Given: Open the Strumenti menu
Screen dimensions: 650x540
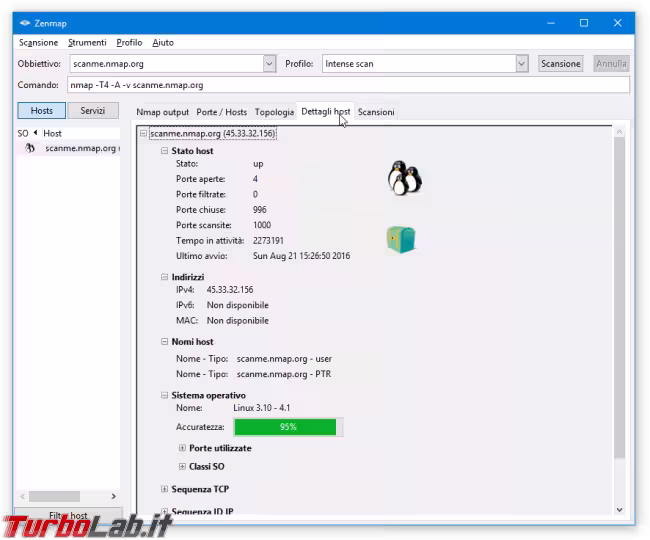Looking at the screenshot, I should point(87,43).
